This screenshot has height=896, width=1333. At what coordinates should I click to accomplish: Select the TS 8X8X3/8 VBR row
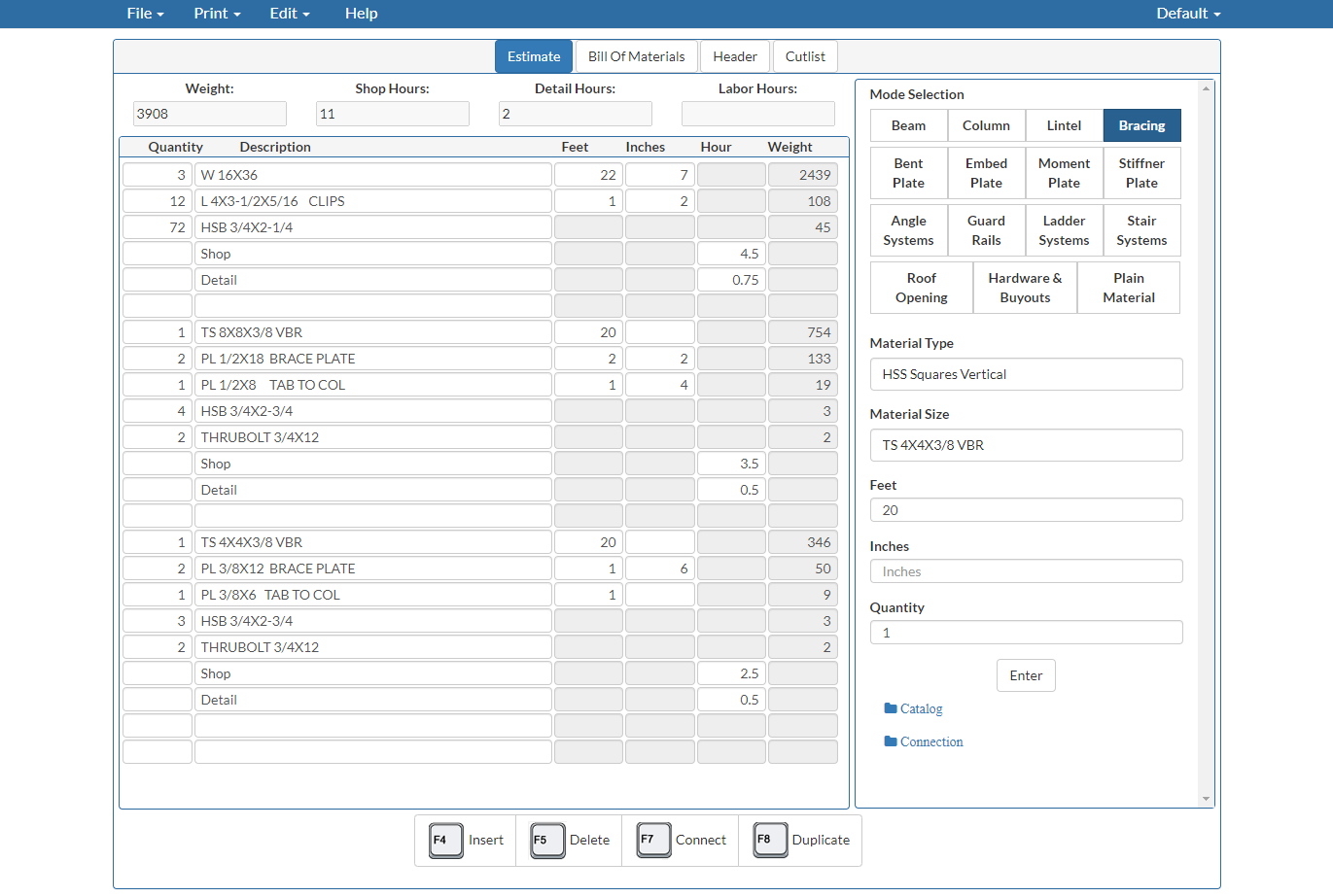[373, 332]
